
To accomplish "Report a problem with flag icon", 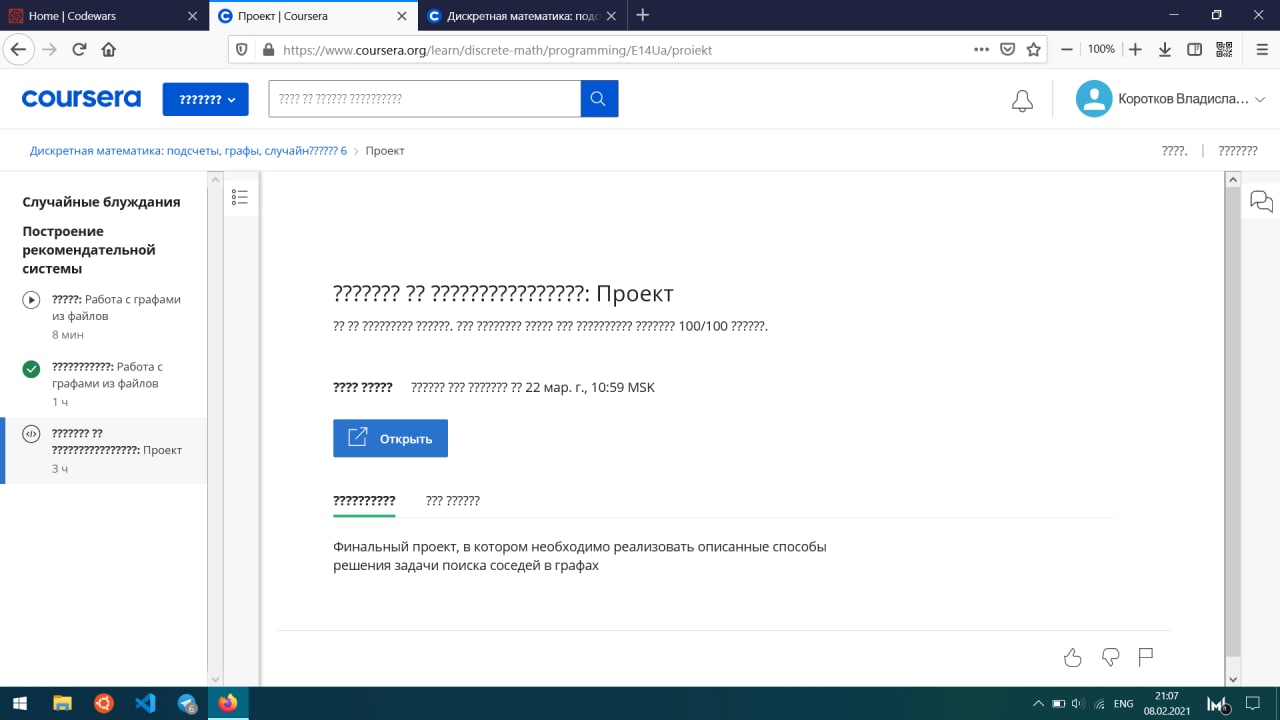I will (x=1146, y=657).
